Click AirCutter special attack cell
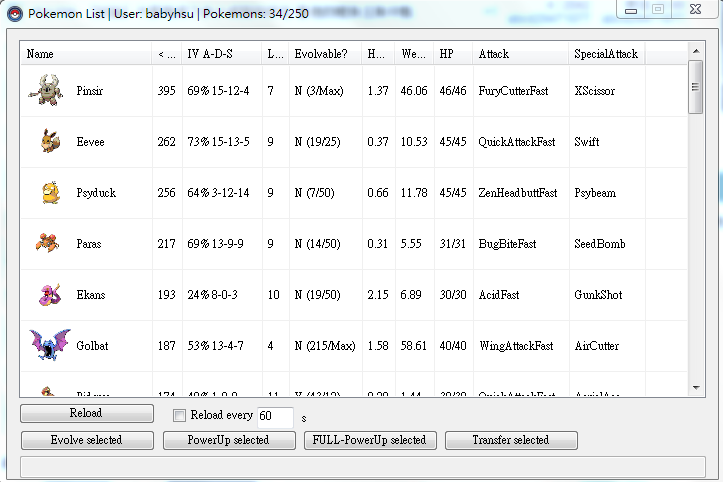723x482 pixels. (597, 346)
